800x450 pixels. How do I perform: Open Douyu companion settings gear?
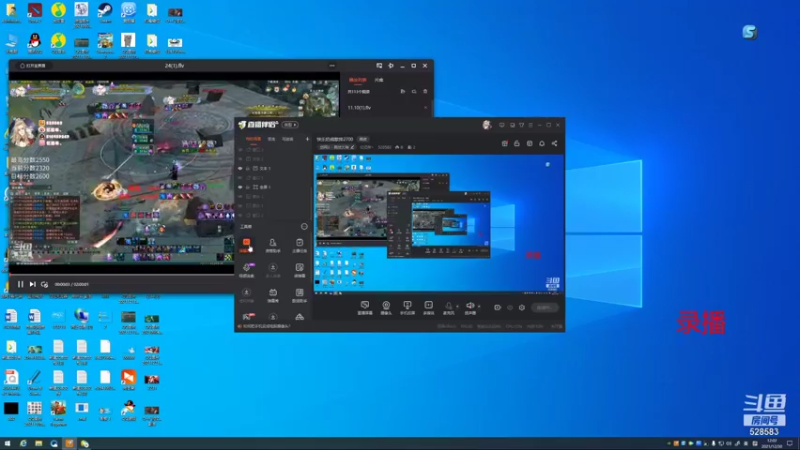521,308
